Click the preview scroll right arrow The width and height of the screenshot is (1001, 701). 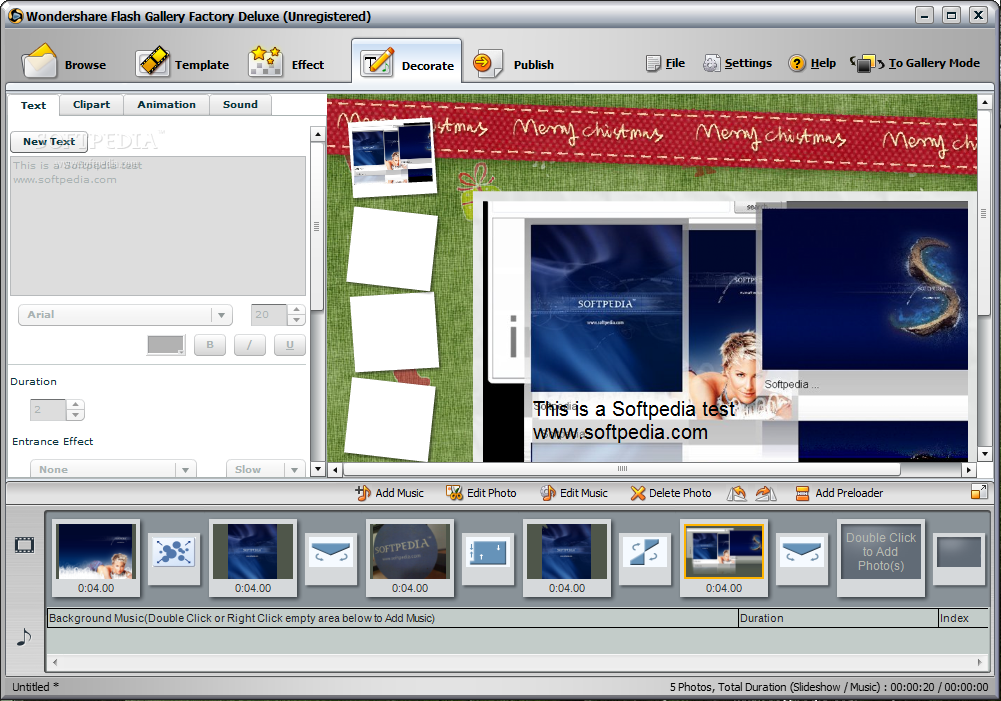tap(969, 470)
